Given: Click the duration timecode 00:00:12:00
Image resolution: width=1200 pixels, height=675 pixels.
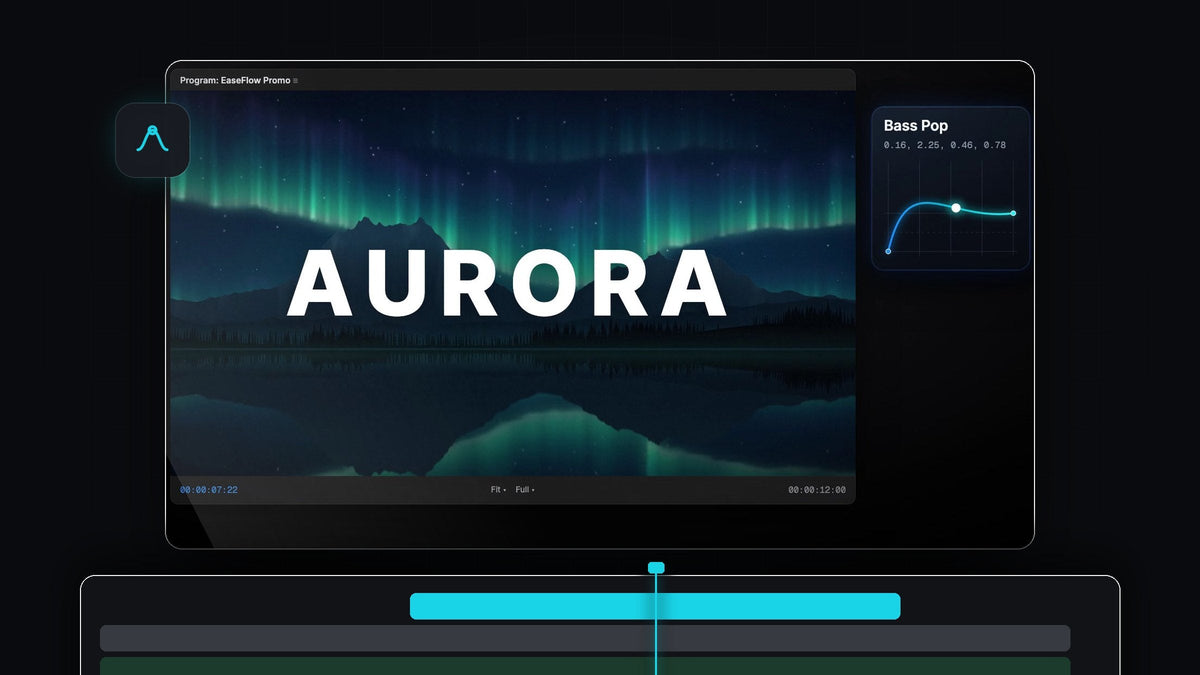Looking at the screenshot, I should (x=817, y=490).
